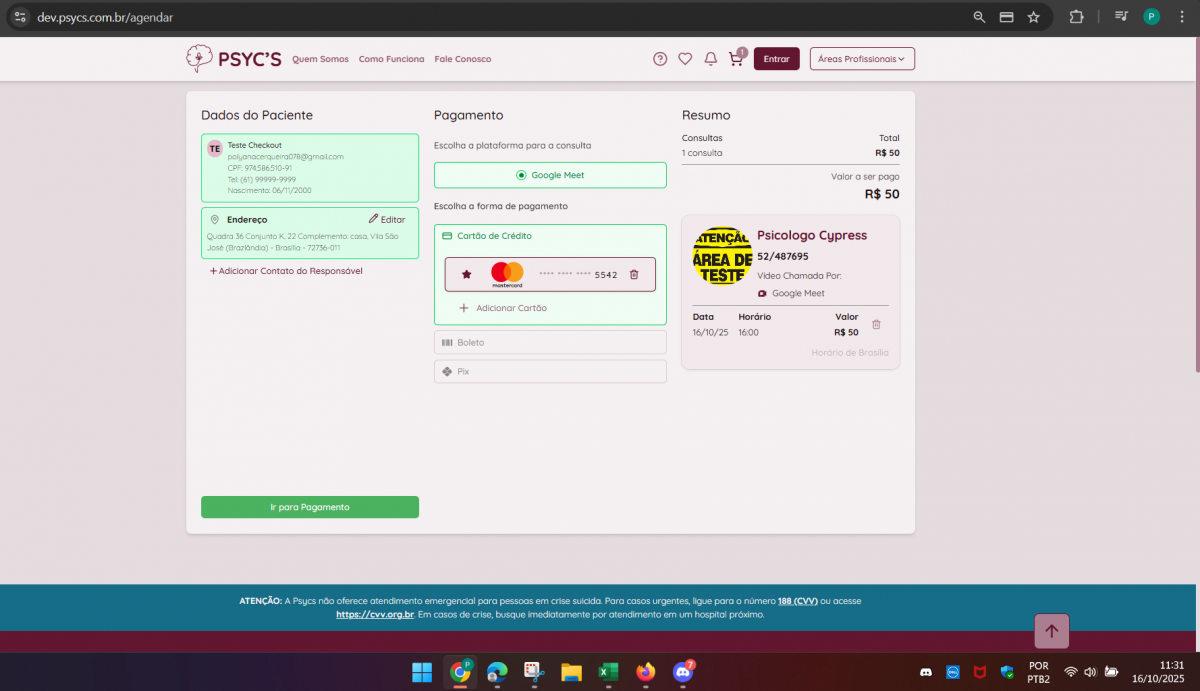
Task: Expand Adicionar Contato do Responsável
Action: click(x=286, y=271)
